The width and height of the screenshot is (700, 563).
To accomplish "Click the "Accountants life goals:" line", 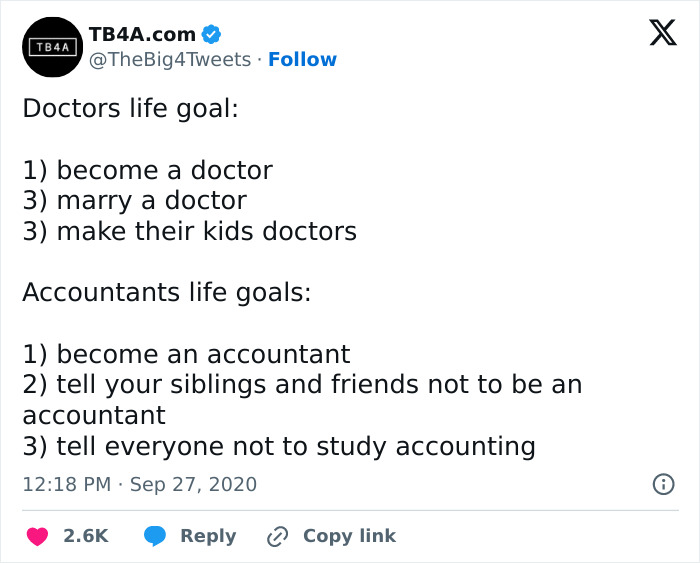I will [x=166, y=292].
